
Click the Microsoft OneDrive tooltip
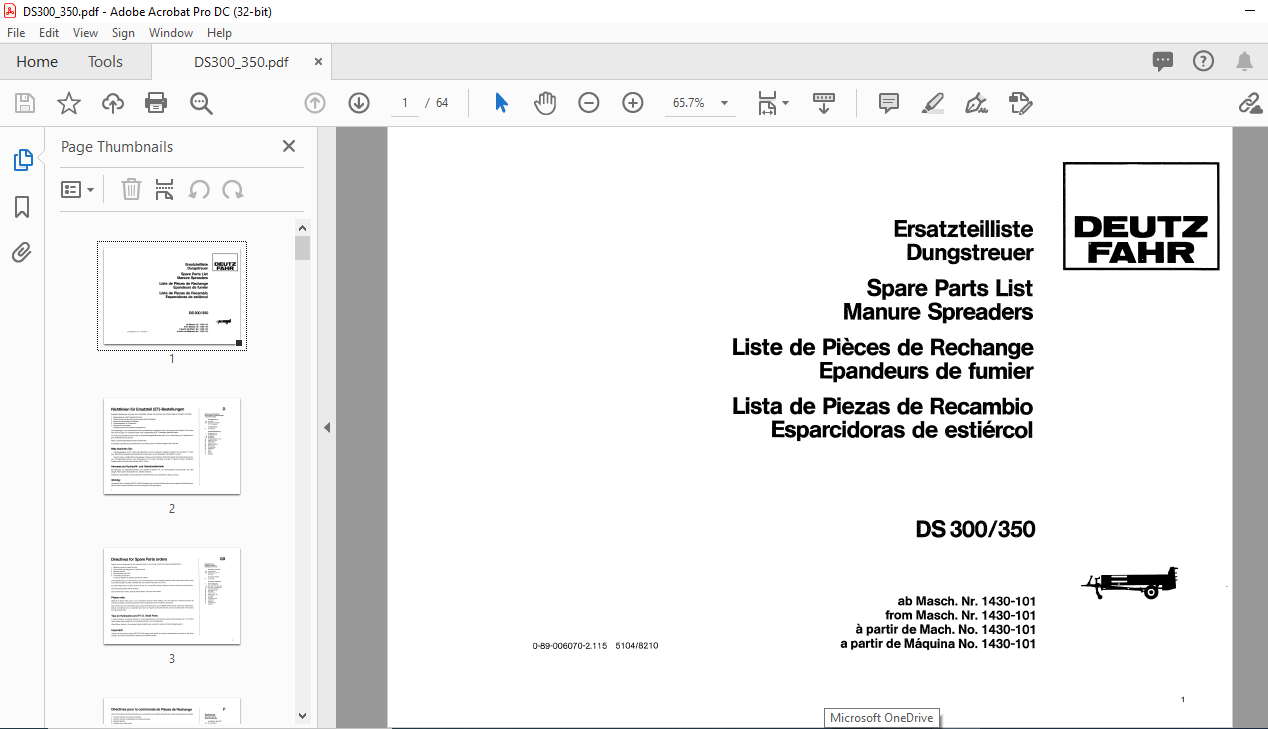click(x=881, y=718)
